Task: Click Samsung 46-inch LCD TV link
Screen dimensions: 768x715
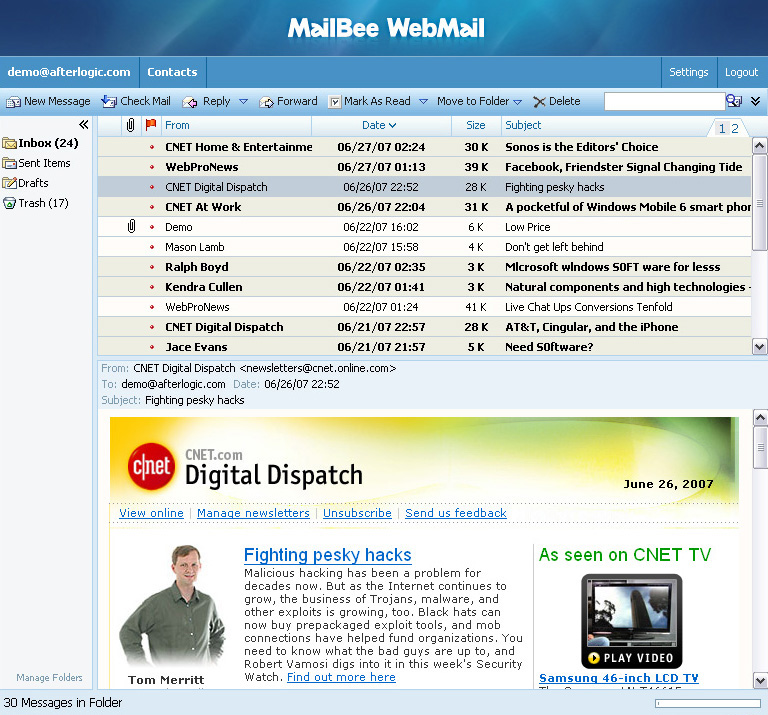Action: point(619,678)
